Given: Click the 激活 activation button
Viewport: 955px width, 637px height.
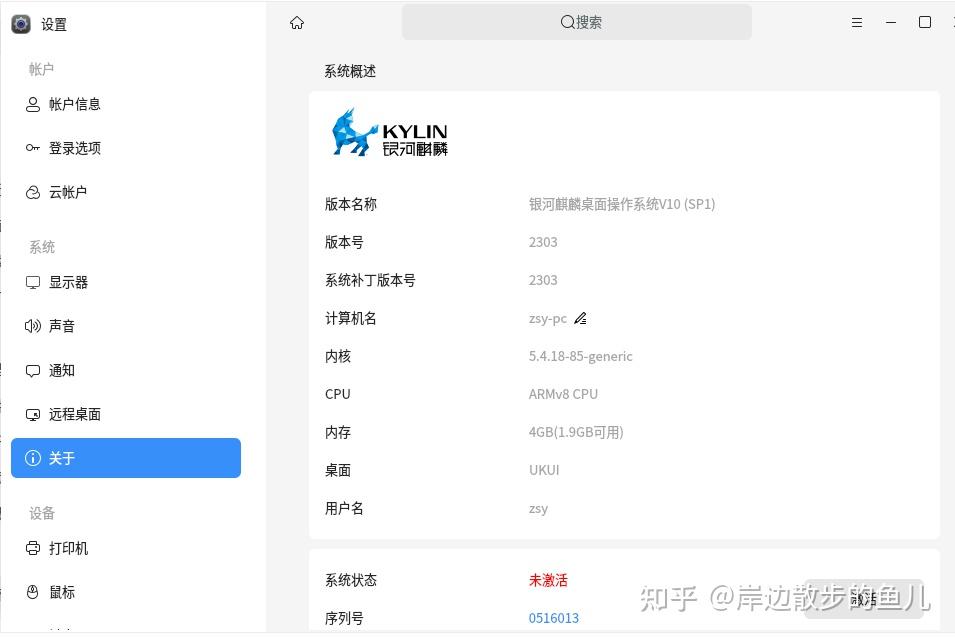Looking at the screenshot, I should [864, 599].
